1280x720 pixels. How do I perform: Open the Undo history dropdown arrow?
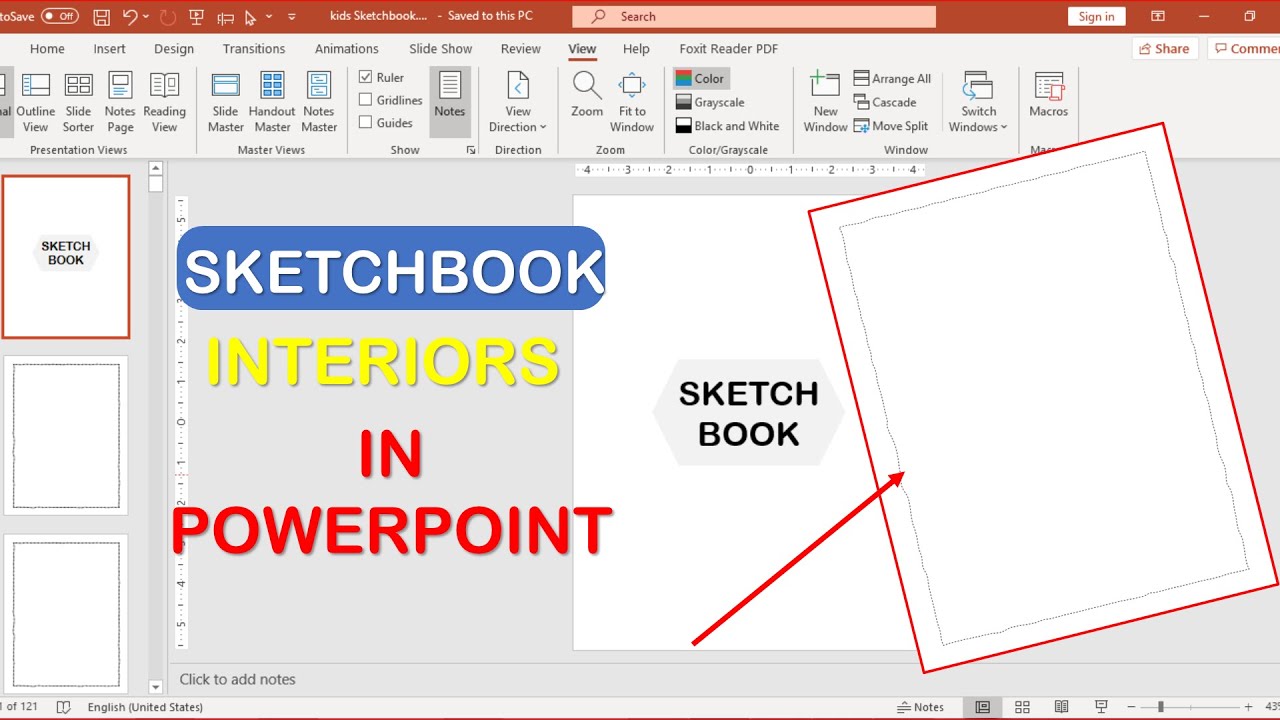coord(147,17)
